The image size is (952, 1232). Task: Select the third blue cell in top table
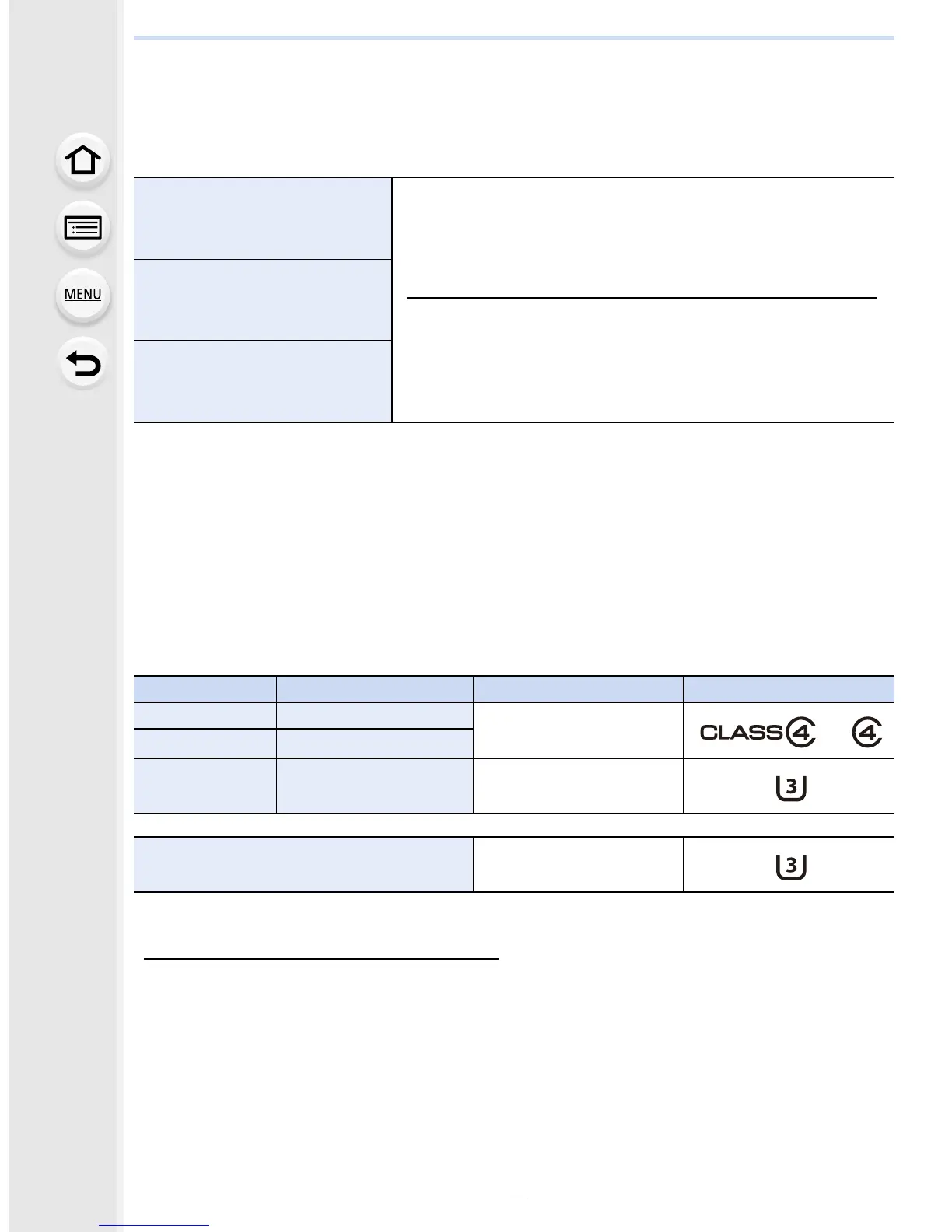pyautogui.click(x=262, y=382)
